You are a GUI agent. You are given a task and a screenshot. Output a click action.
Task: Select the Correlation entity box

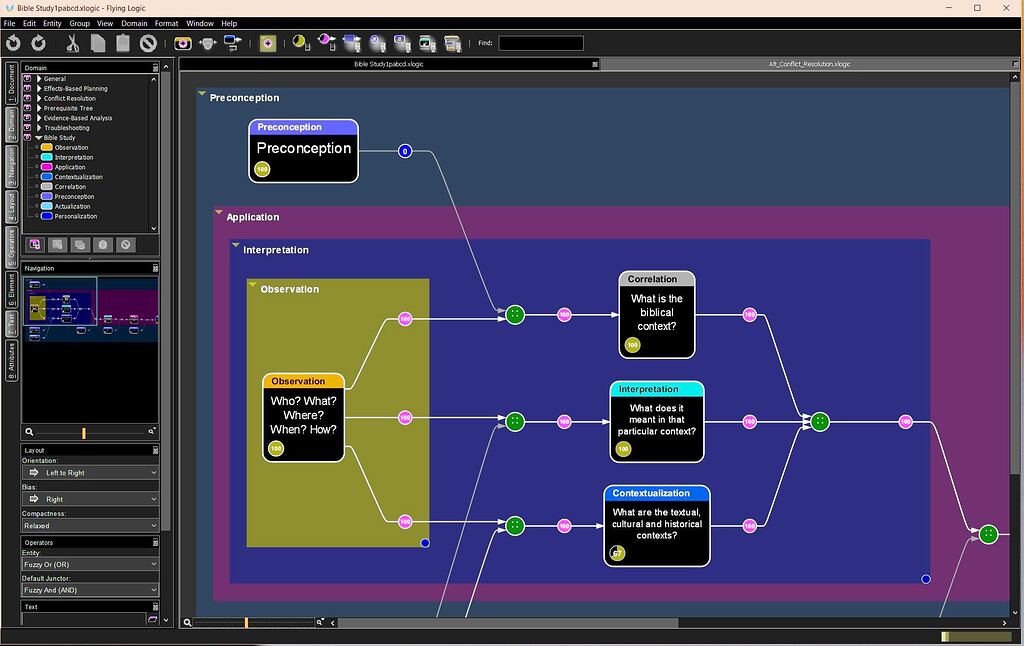656,315
